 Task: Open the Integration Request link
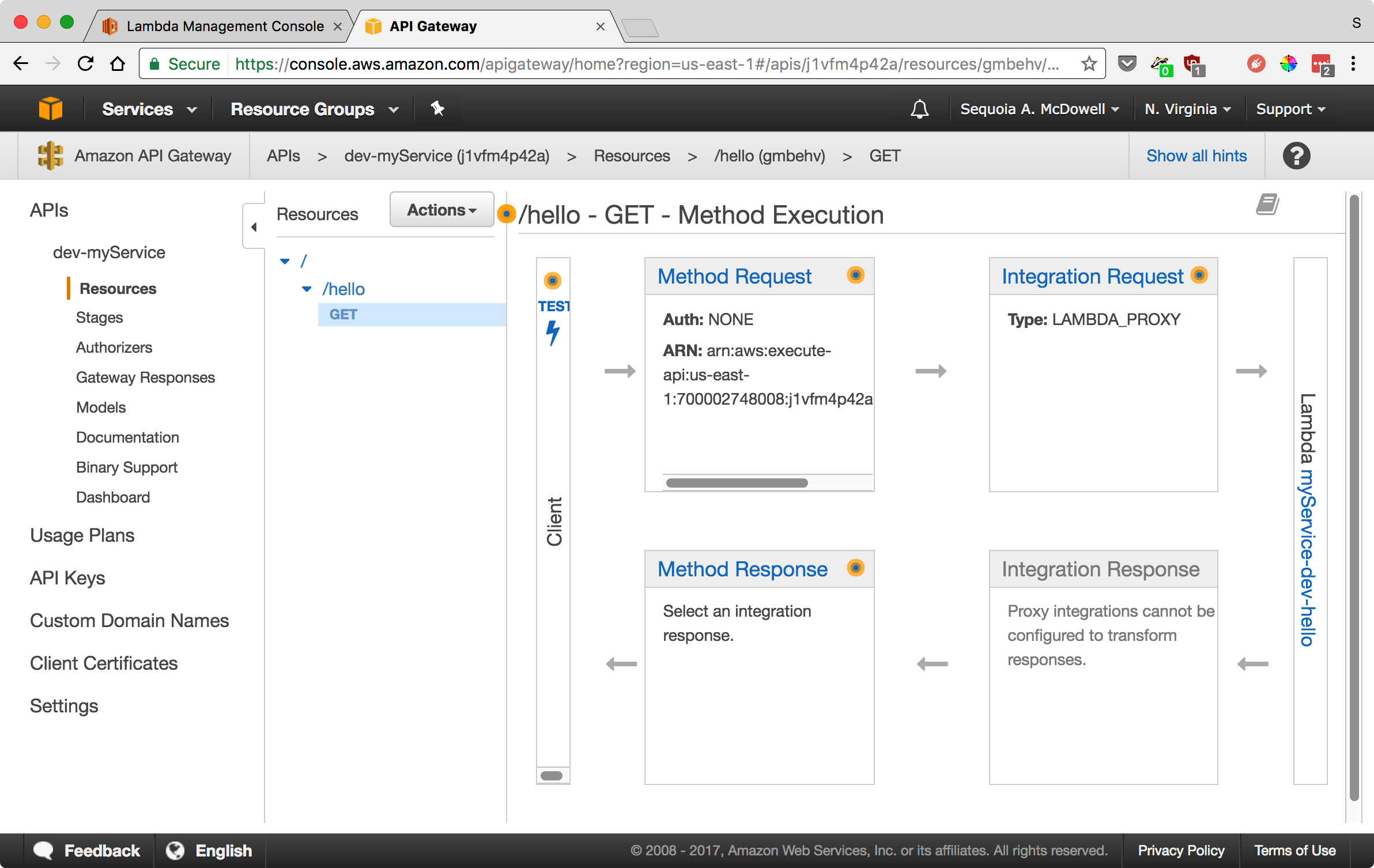[x=1092, y=276]
